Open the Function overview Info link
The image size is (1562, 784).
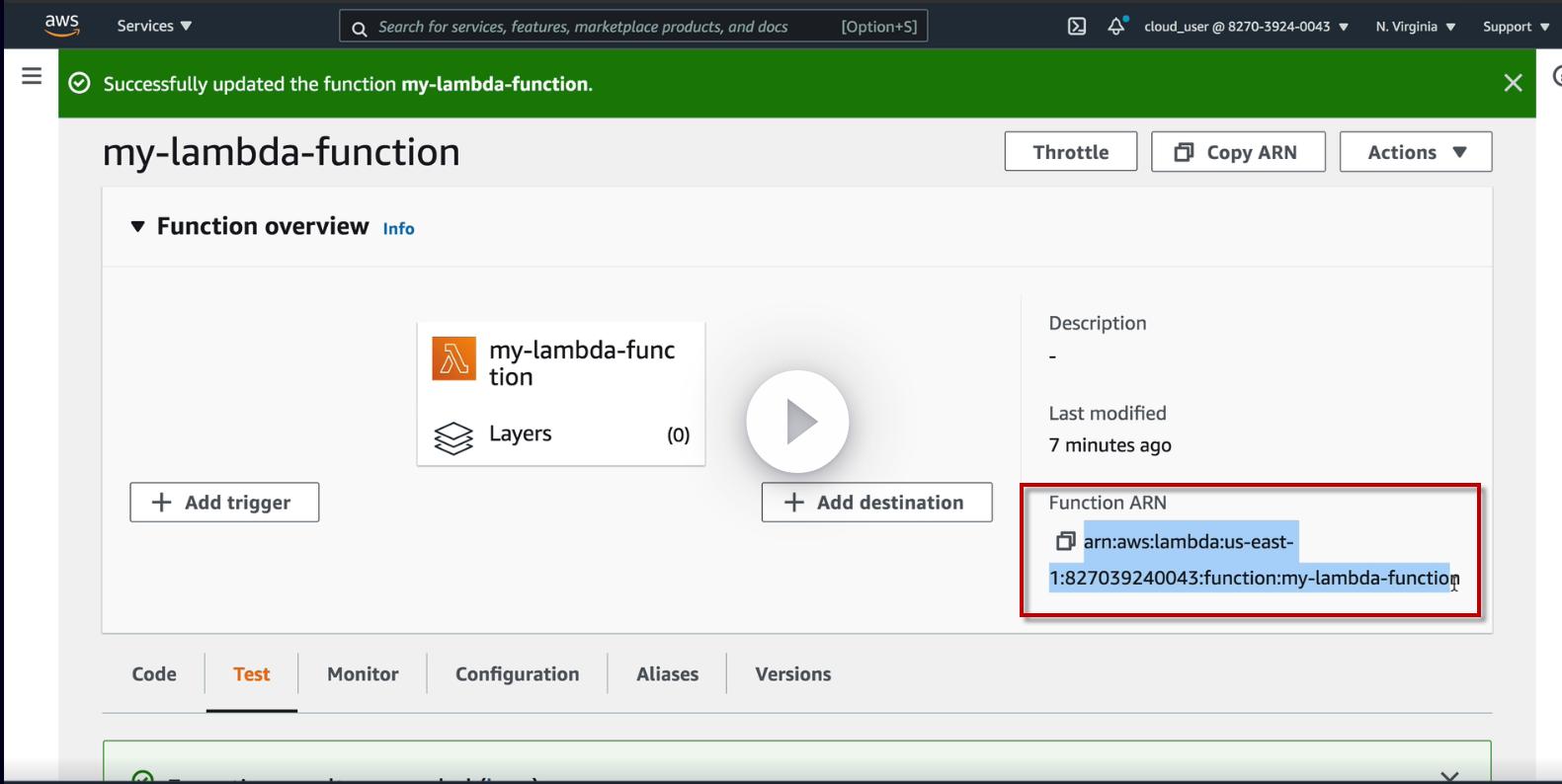pos(398,229)
